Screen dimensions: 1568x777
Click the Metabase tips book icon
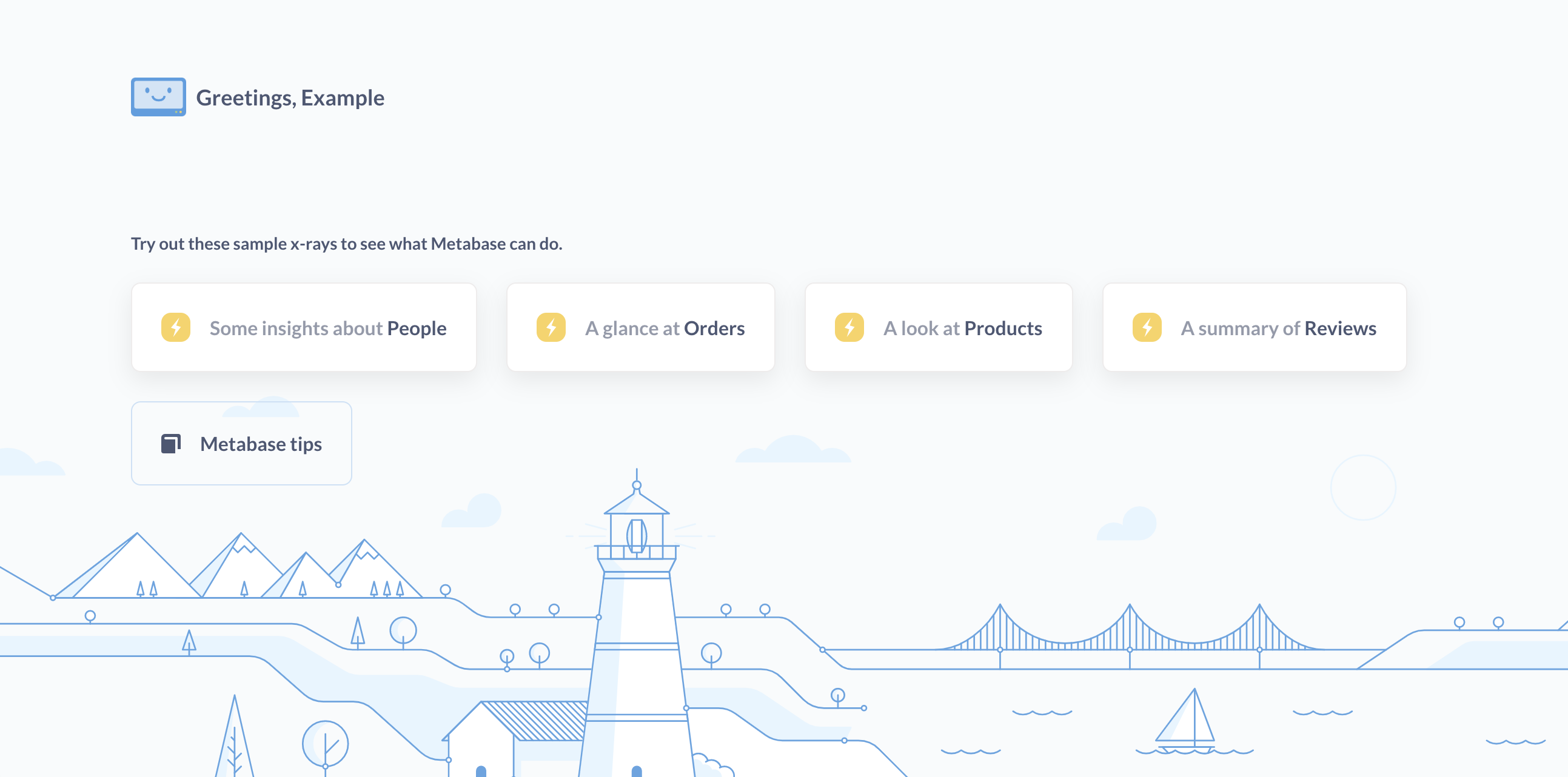pyautogui.click(x=171, y=443)
